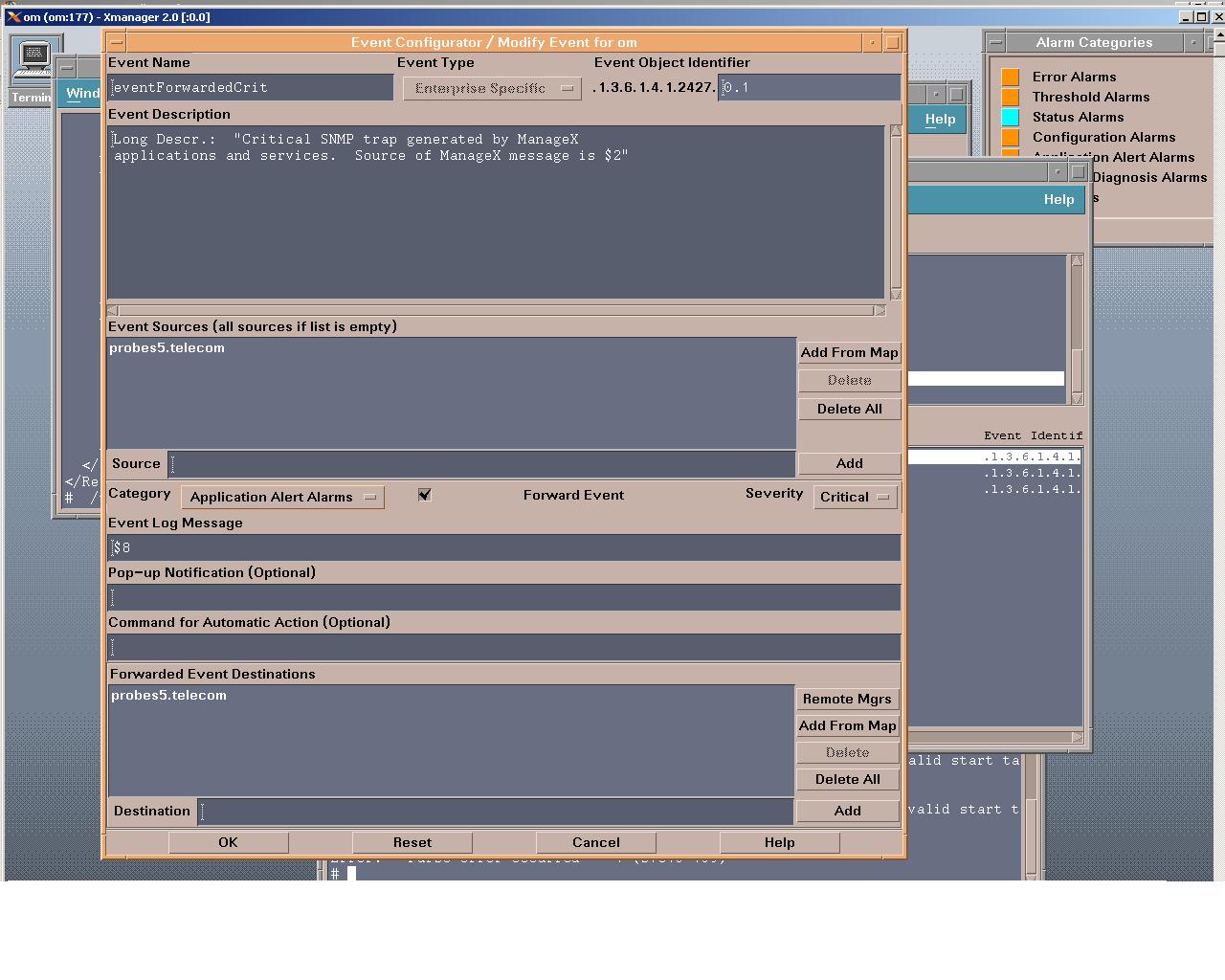The width and height of the screenshot is (1225, 980).
Task: Open the Terminal desktop icon
Action: click(35, 59)
